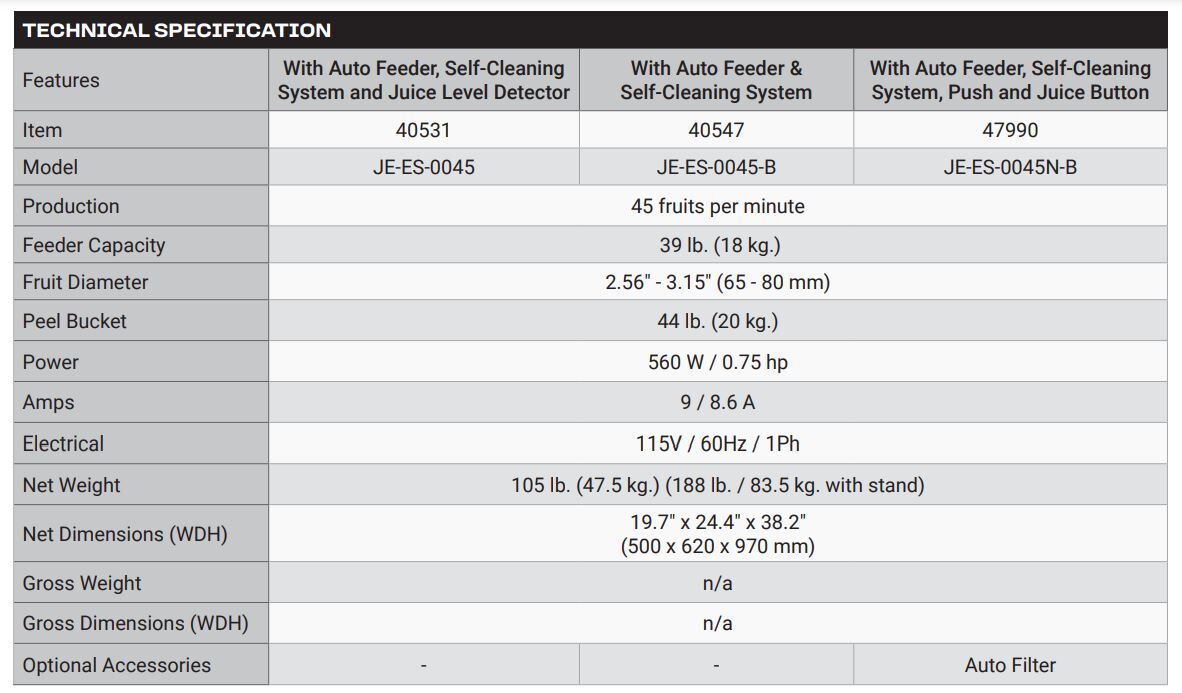Select model JE-ES-0045N-B
The image size is (1182, 693).
[x=1010, y=167]
